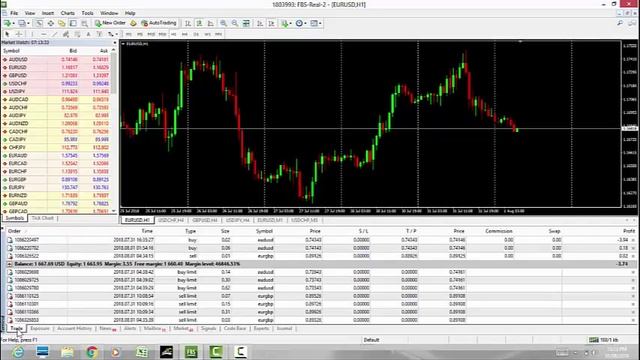Switch to D1 timeframe
Image resolution: width=640 pixels, height=360 pixels.
point(196,34)
